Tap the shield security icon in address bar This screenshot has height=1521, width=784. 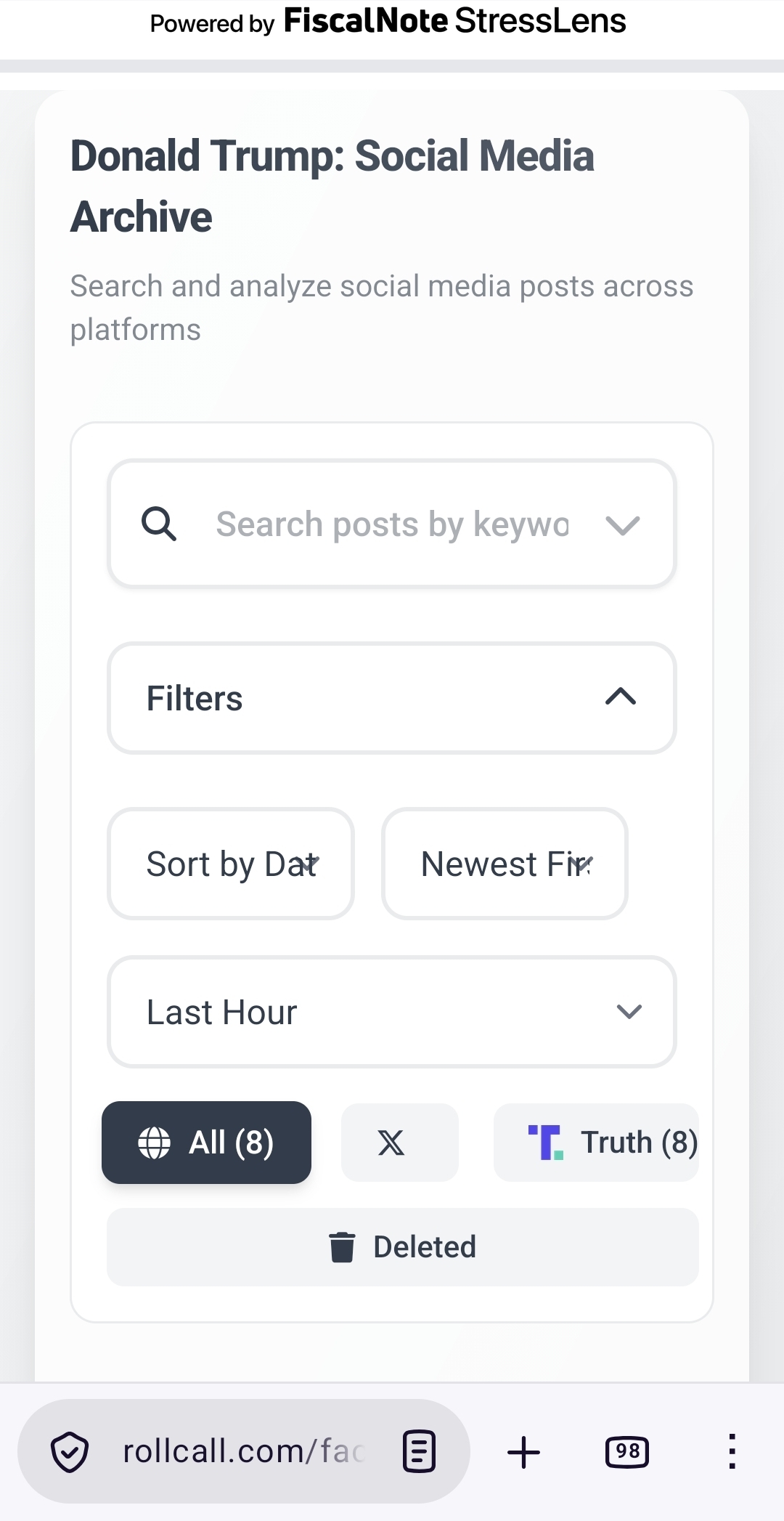point(70,1452)
